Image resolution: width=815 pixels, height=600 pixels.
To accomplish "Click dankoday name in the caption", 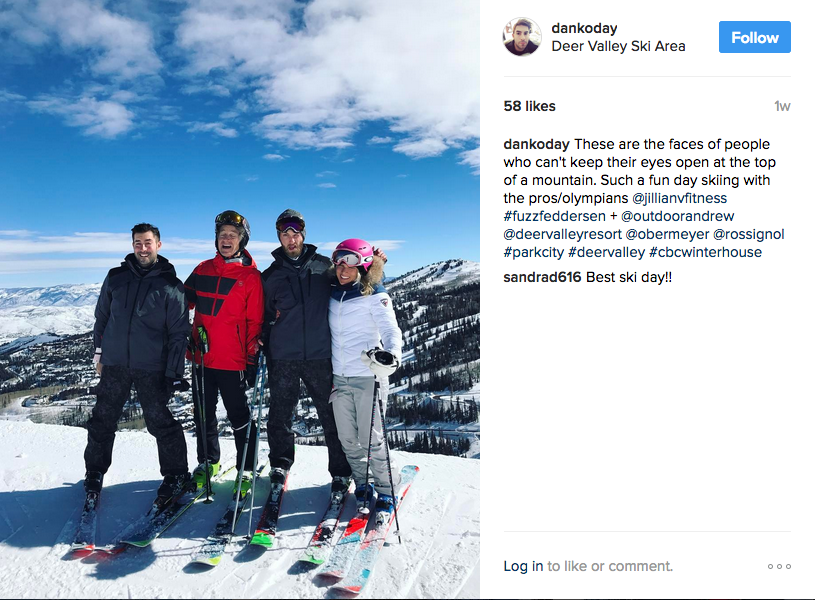I will (536, 144).
